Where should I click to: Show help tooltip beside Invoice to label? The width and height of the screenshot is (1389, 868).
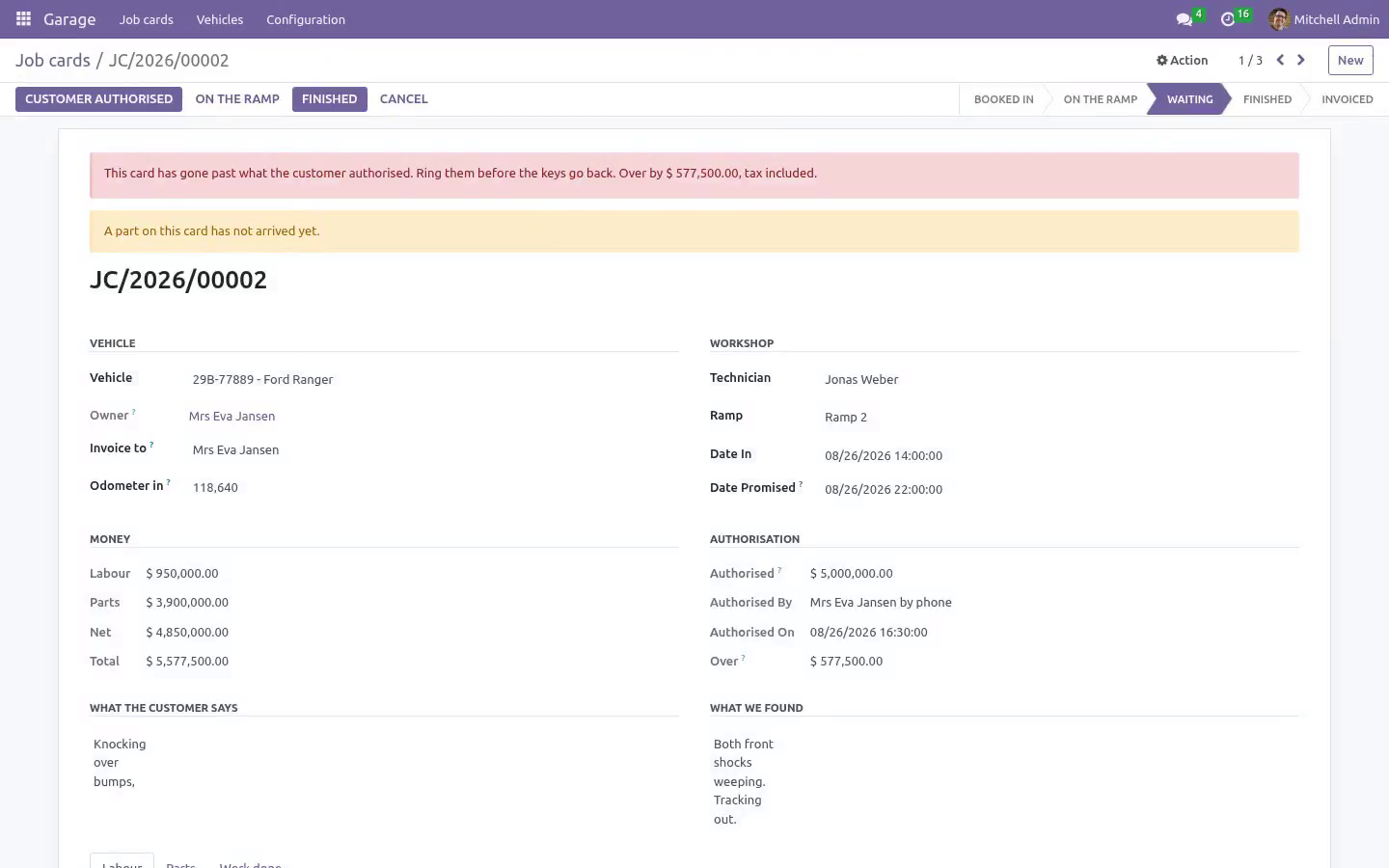tap(151, 445)
